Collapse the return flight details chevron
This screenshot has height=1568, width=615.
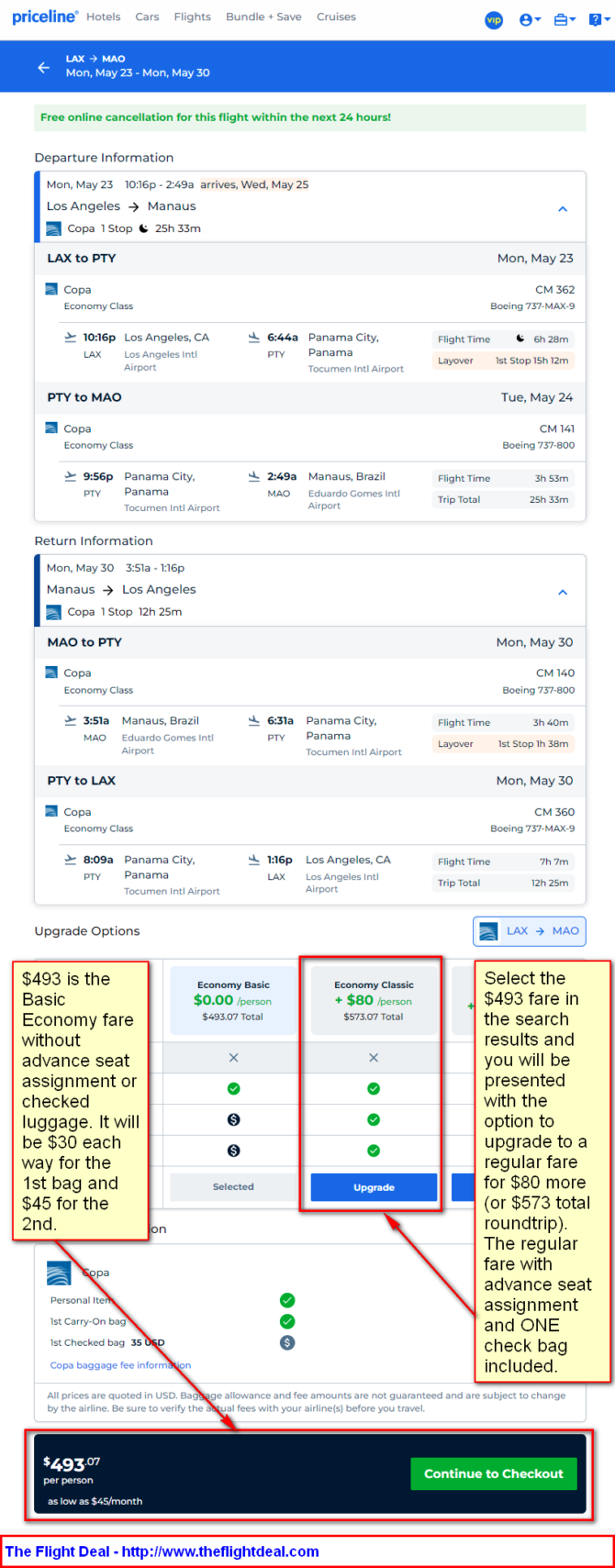[563, 593]
